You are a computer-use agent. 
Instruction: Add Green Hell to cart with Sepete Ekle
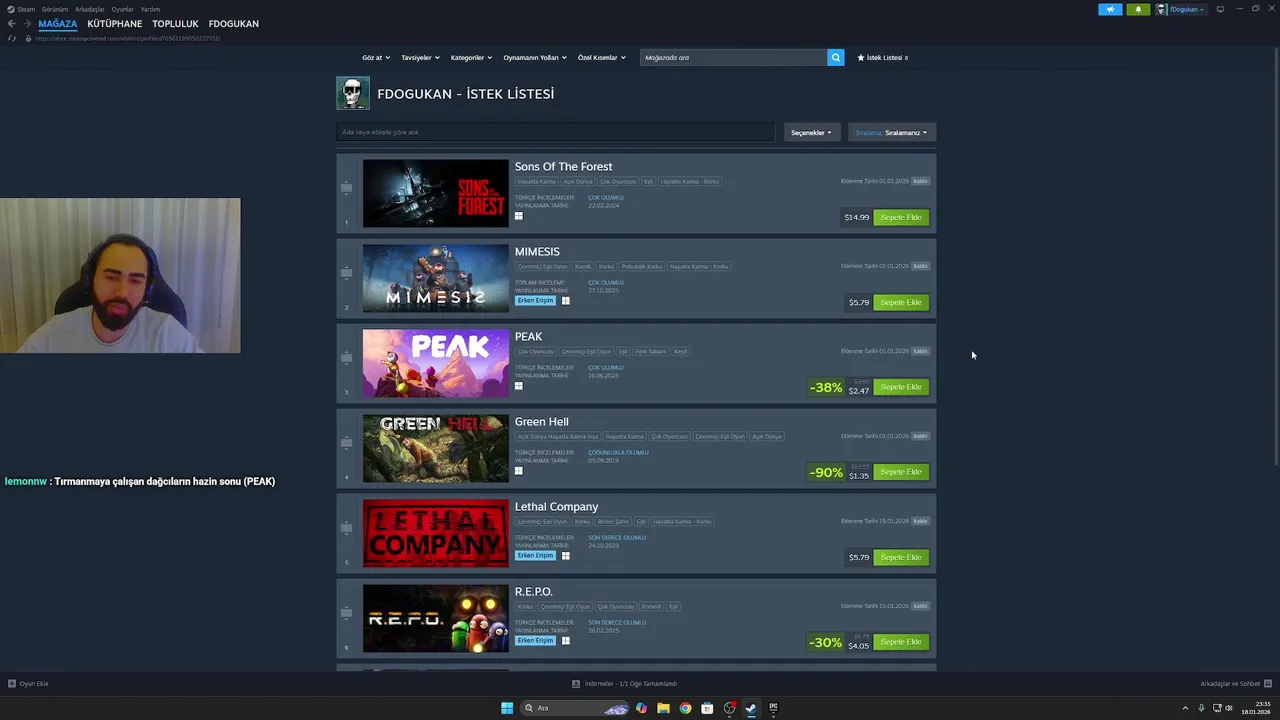[x=901, y=472]
